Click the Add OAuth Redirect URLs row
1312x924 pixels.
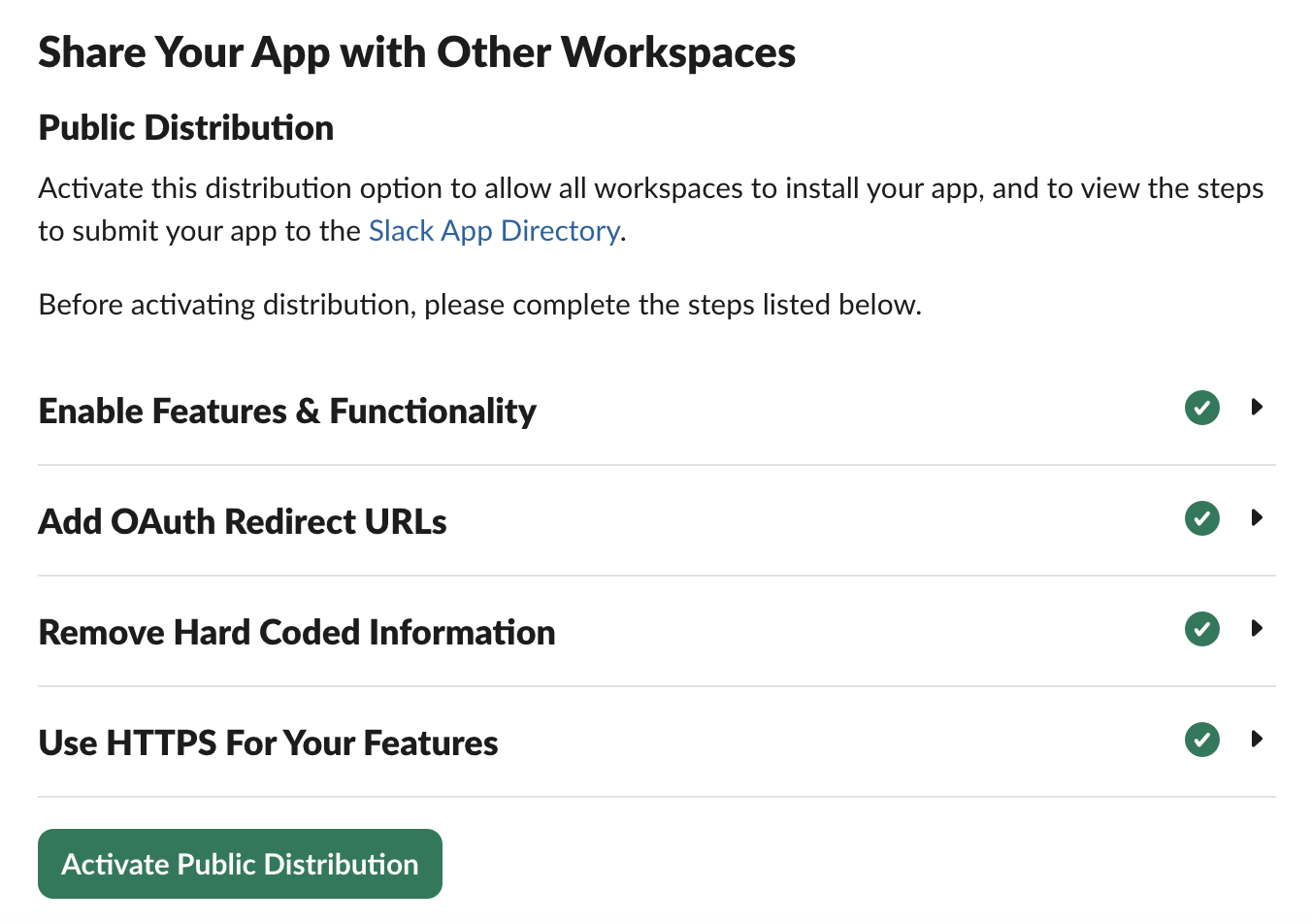pos(243,520)
